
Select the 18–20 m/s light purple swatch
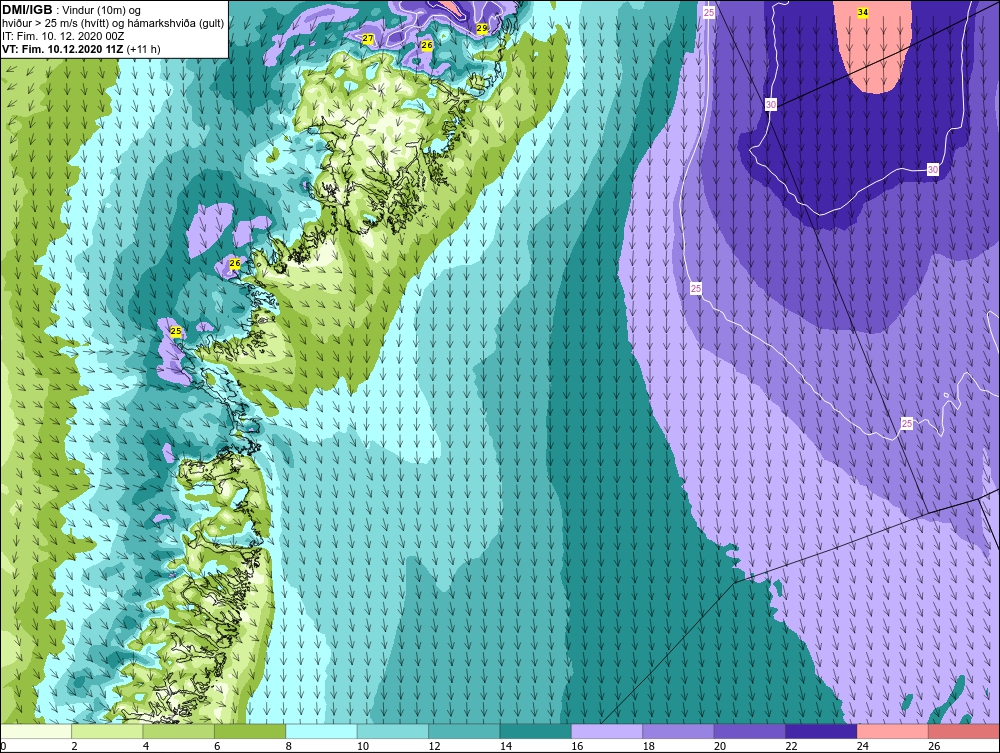point(679,731)
